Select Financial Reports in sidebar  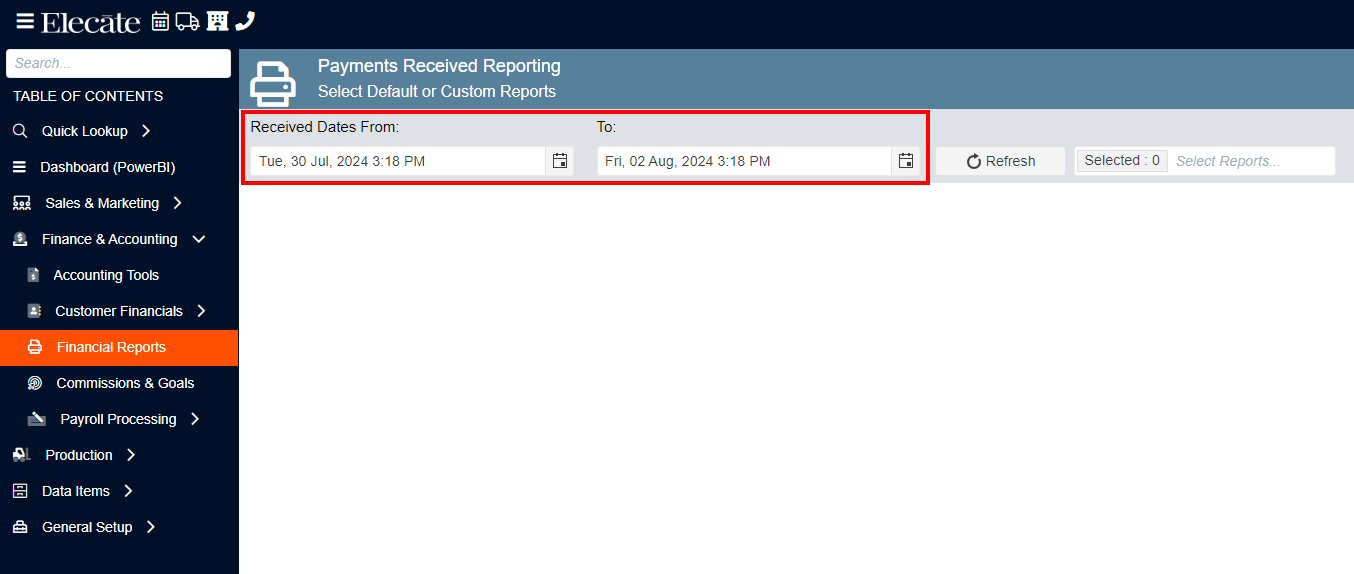111,347
